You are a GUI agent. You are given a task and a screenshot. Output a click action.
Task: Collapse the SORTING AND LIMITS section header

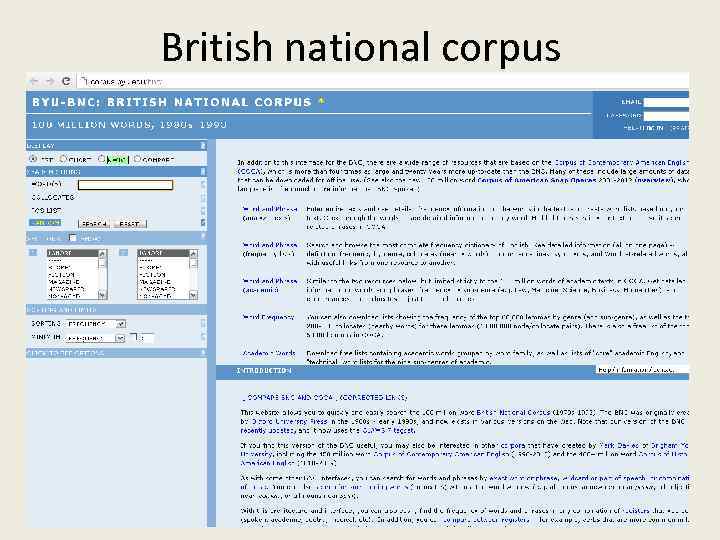tap(116, 310)
